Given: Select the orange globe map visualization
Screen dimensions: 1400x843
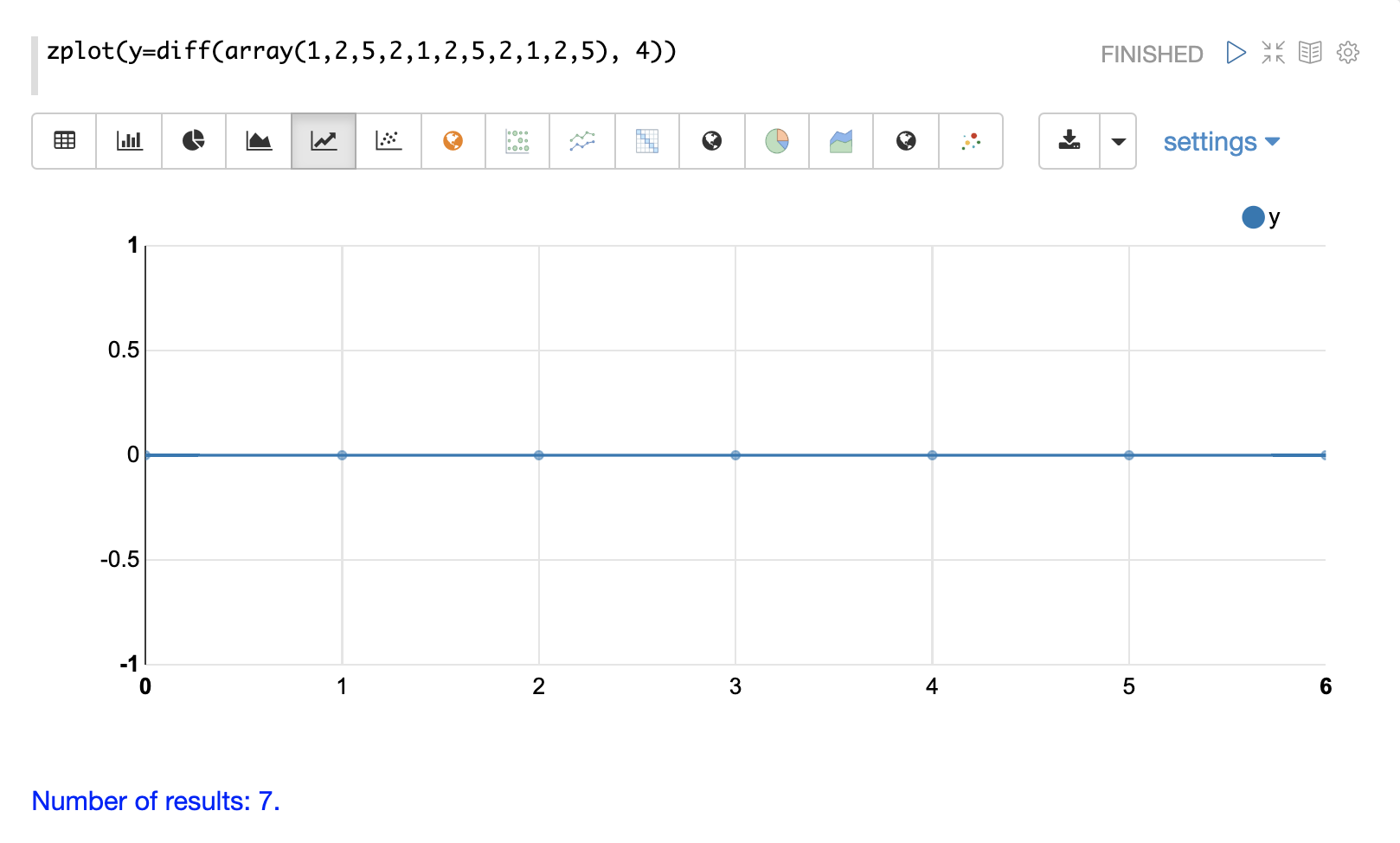Looking at the screenshot, I should (x=453, y=141).
